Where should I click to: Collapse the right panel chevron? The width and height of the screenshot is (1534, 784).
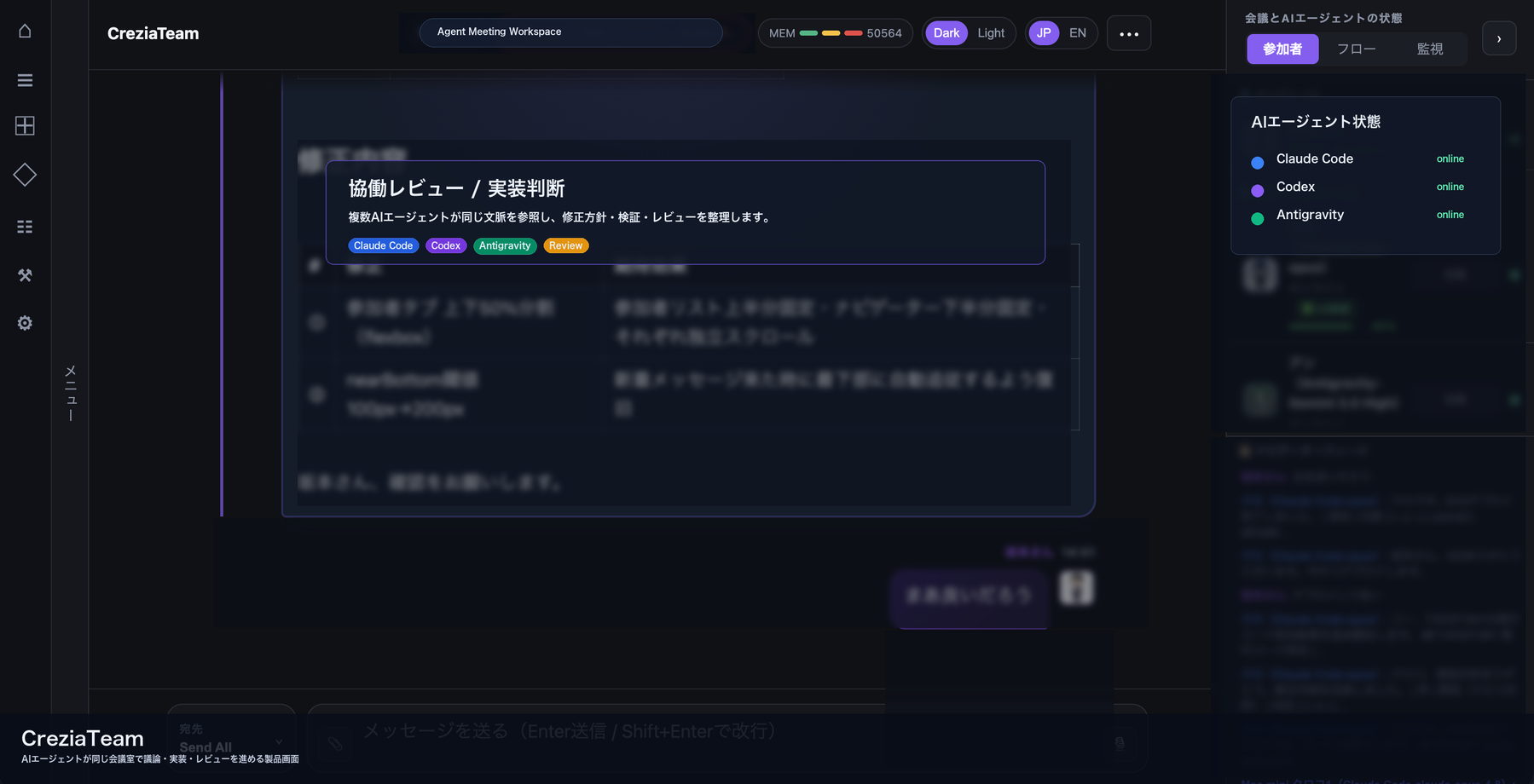click(x=1499, y=38)
